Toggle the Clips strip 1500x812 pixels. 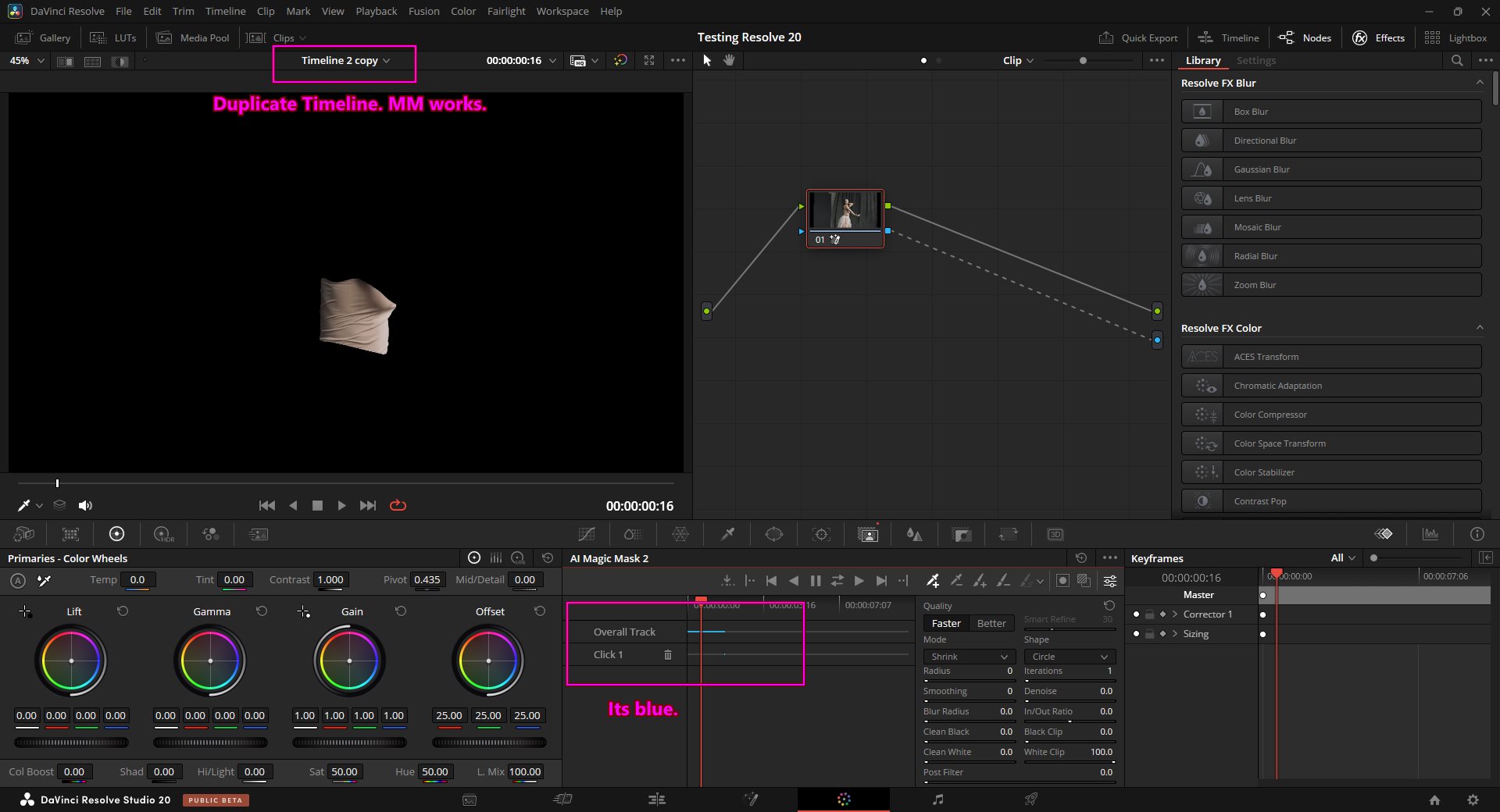pos(276,37)
